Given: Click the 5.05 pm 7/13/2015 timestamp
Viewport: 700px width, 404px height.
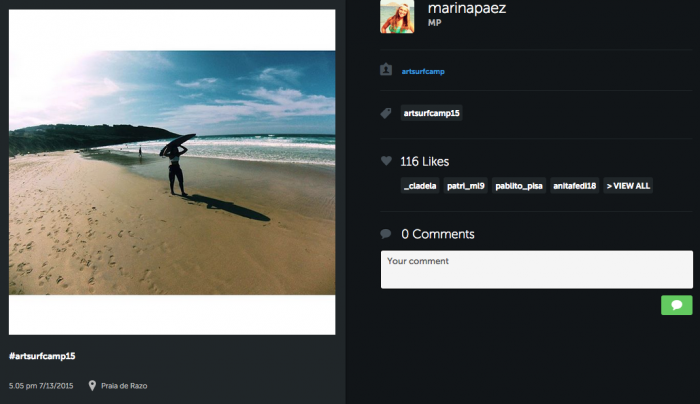Looking at the screenshot, I should click(41, 386).
